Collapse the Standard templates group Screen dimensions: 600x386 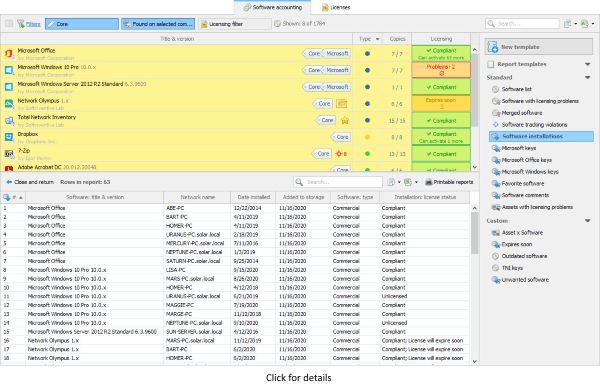point(587,78)
